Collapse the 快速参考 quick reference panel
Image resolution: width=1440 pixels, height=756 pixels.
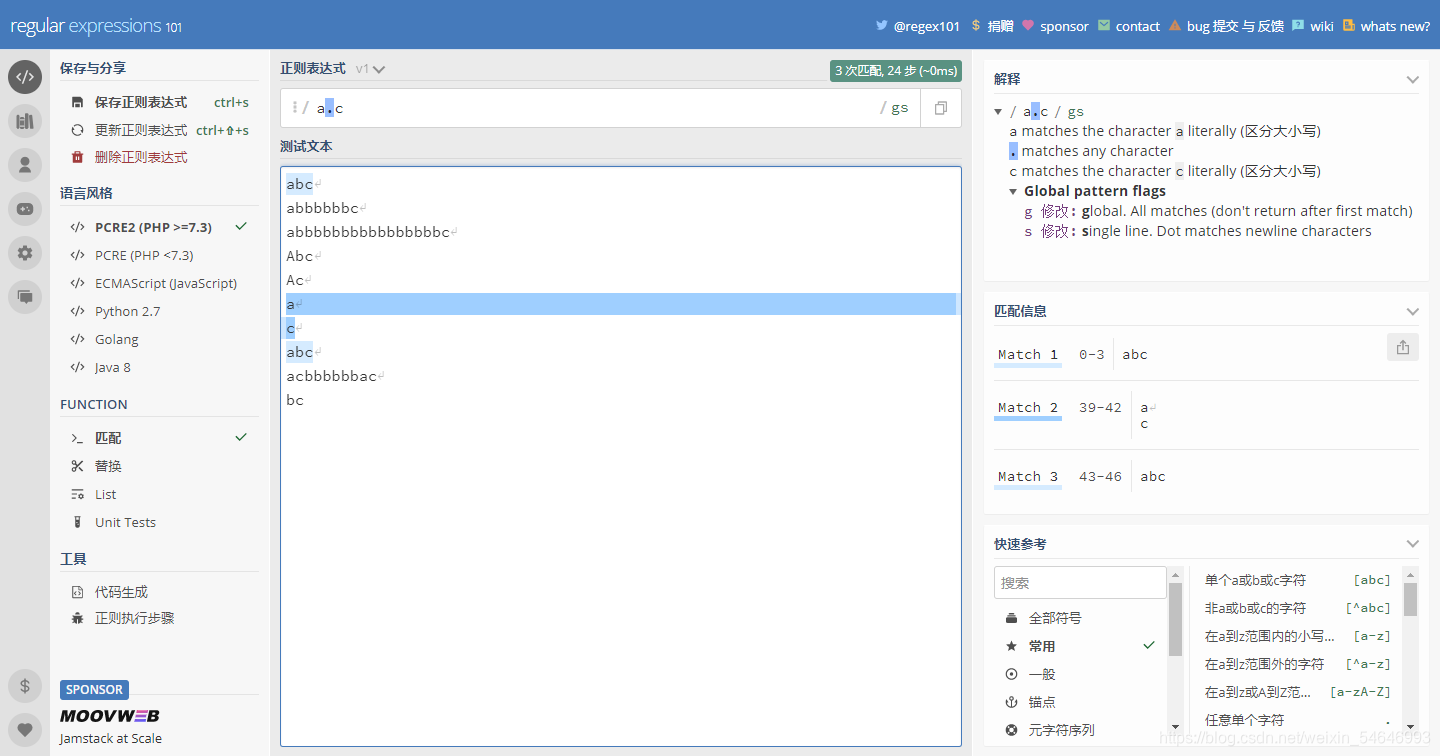tap(1412, 544)
